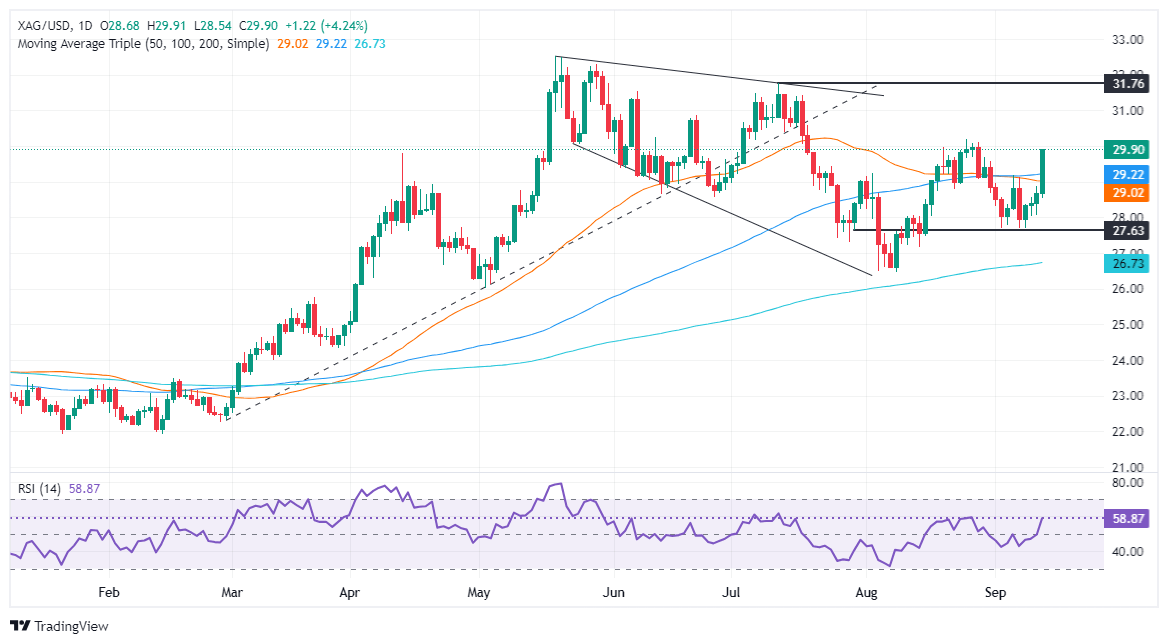Click the Feb date axis label

click(109, 593)
